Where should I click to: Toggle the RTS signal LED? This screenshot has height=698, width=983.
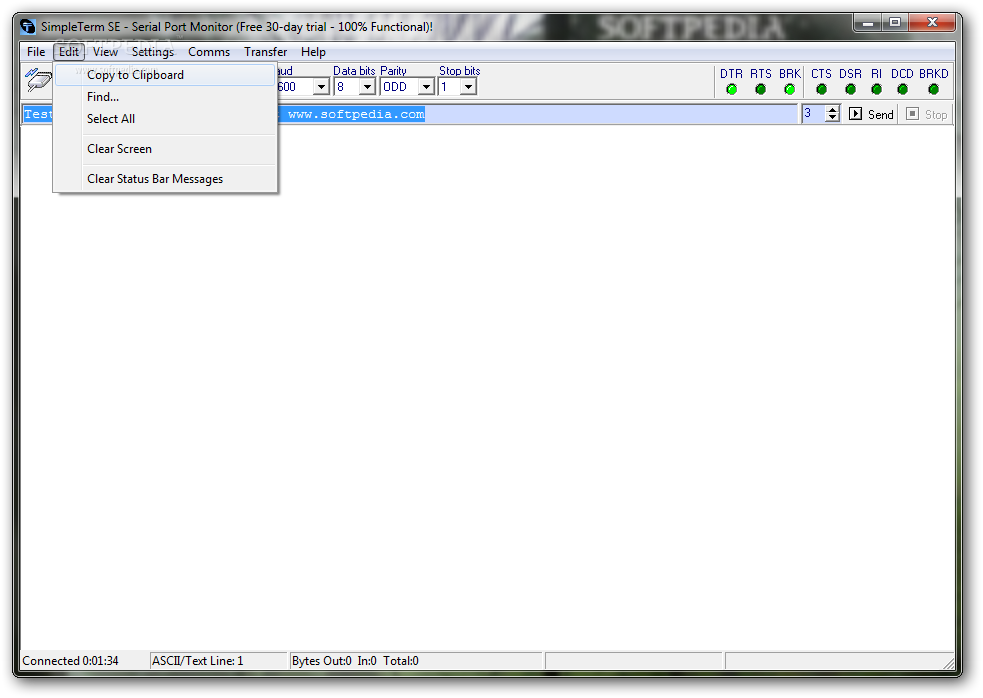[x=760, y=90]
